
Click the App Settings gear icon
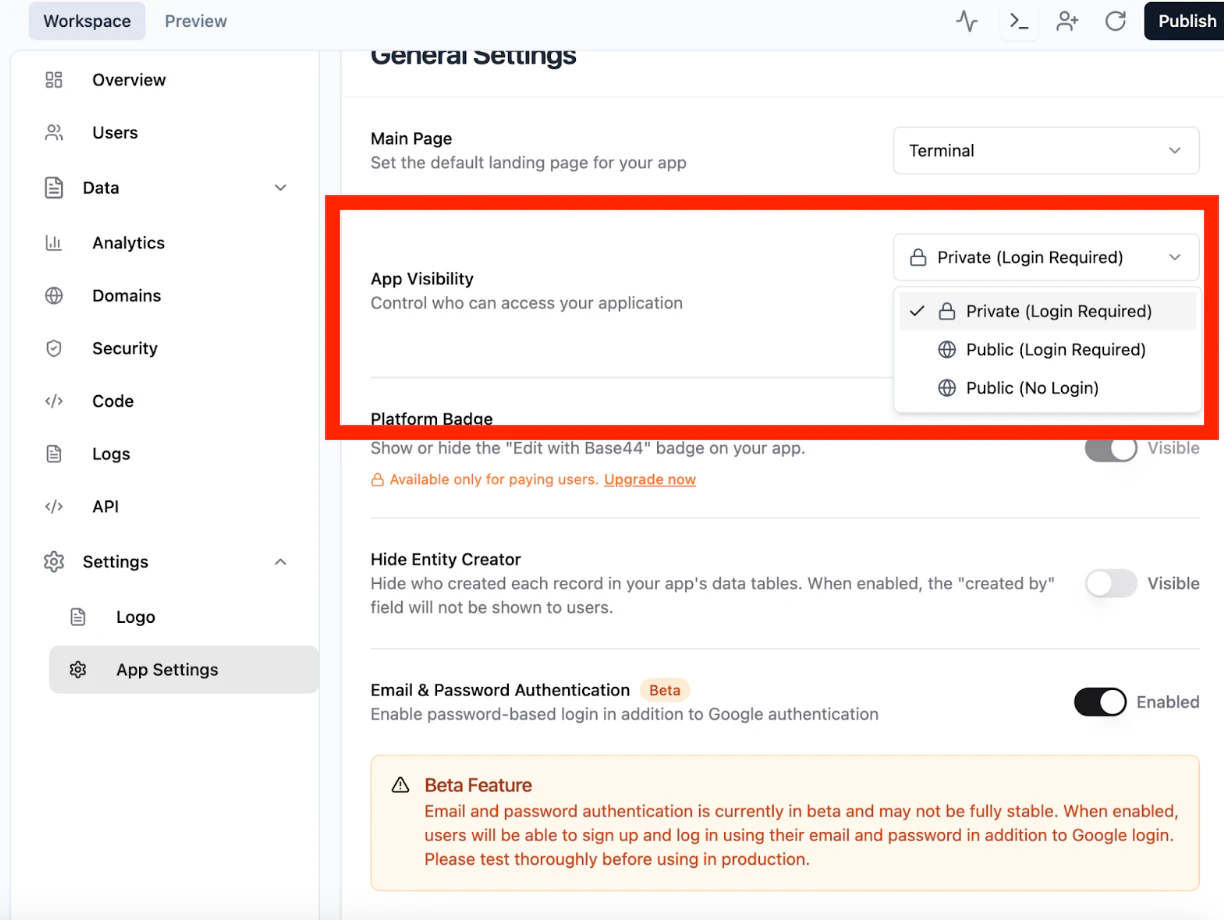pyautogui.click(x=78, y=670)
